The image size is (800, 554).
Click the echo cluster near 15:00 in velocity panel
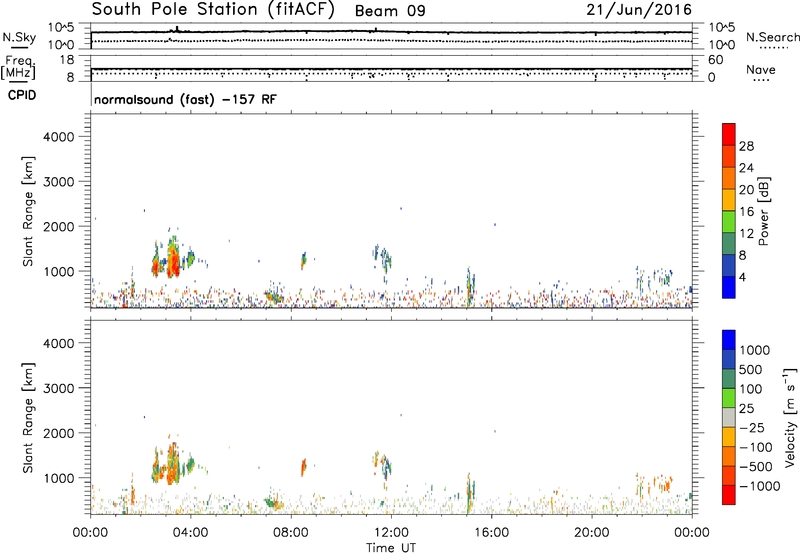470,493
